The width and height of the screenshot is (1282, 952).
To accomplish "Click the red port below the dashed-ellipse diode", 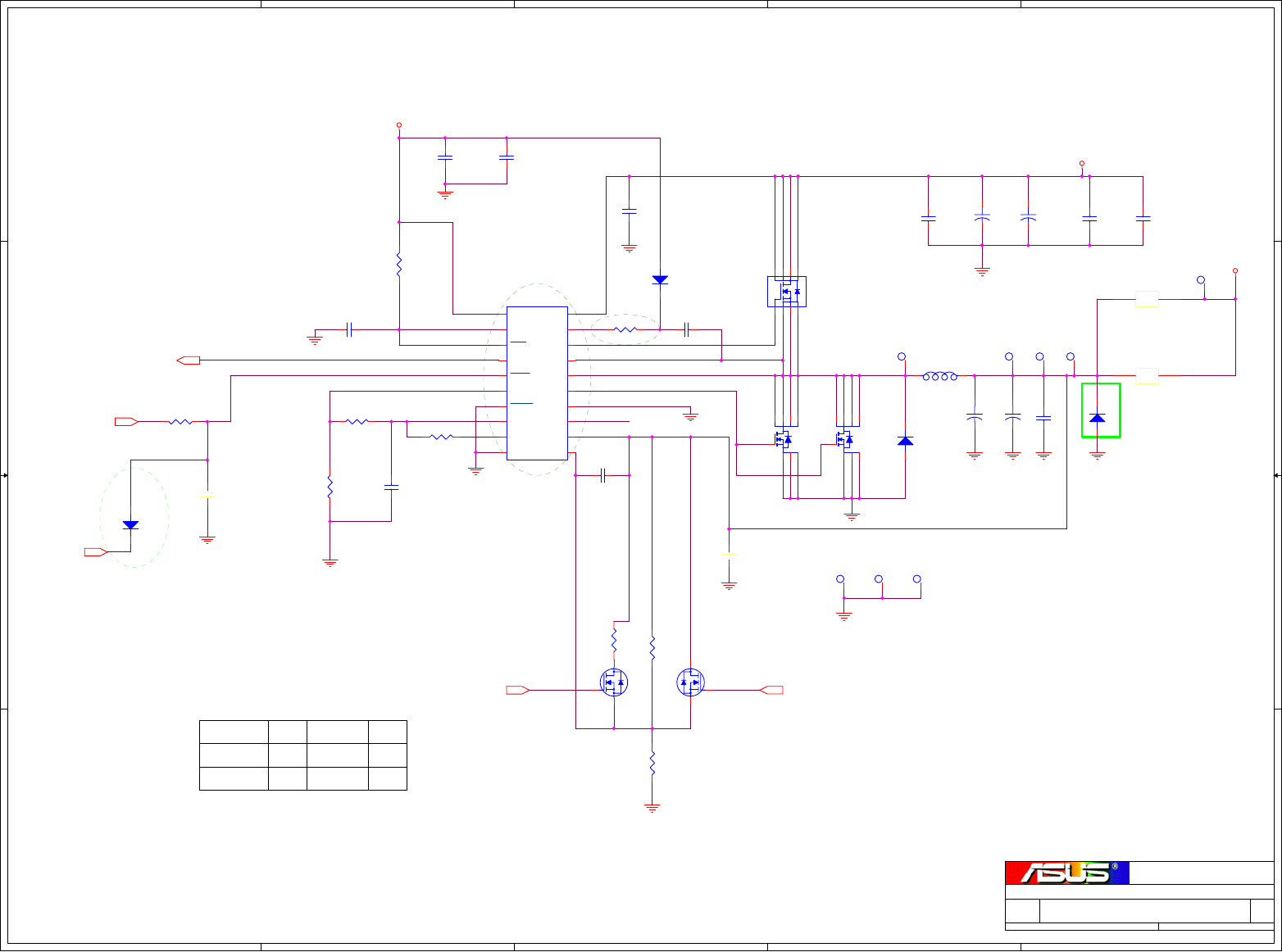I will point(96,552).
